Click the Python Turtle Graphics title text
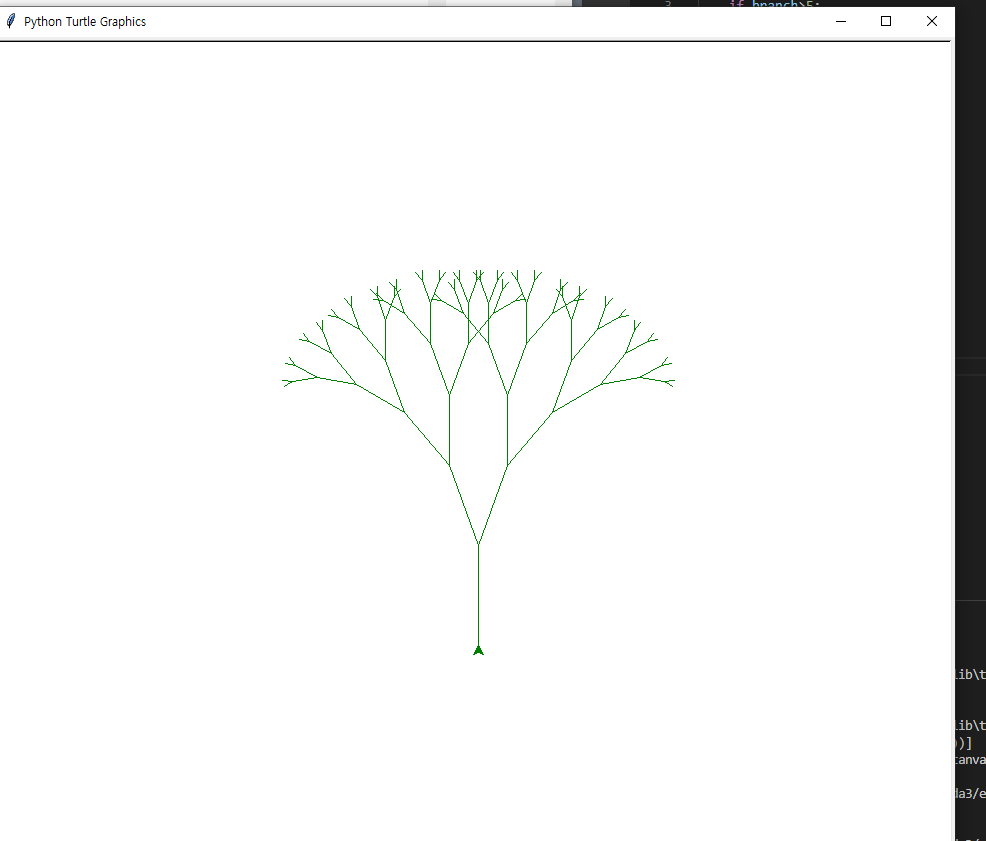This screenshot has width=986, height=841. [85, 21]
